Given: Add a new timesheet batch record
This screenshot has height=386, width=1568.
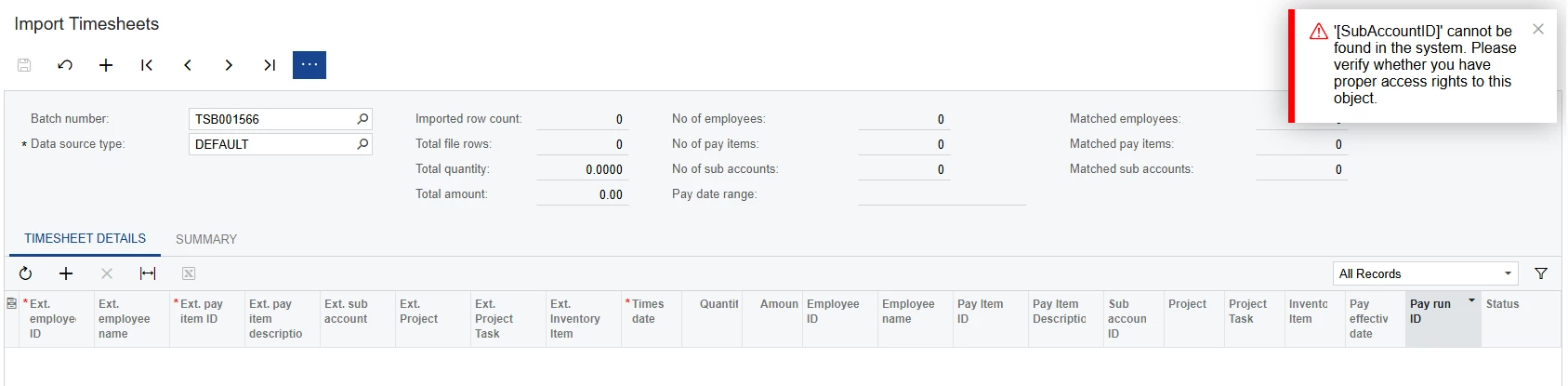Looking at the screenshot, I should [106, 65].
